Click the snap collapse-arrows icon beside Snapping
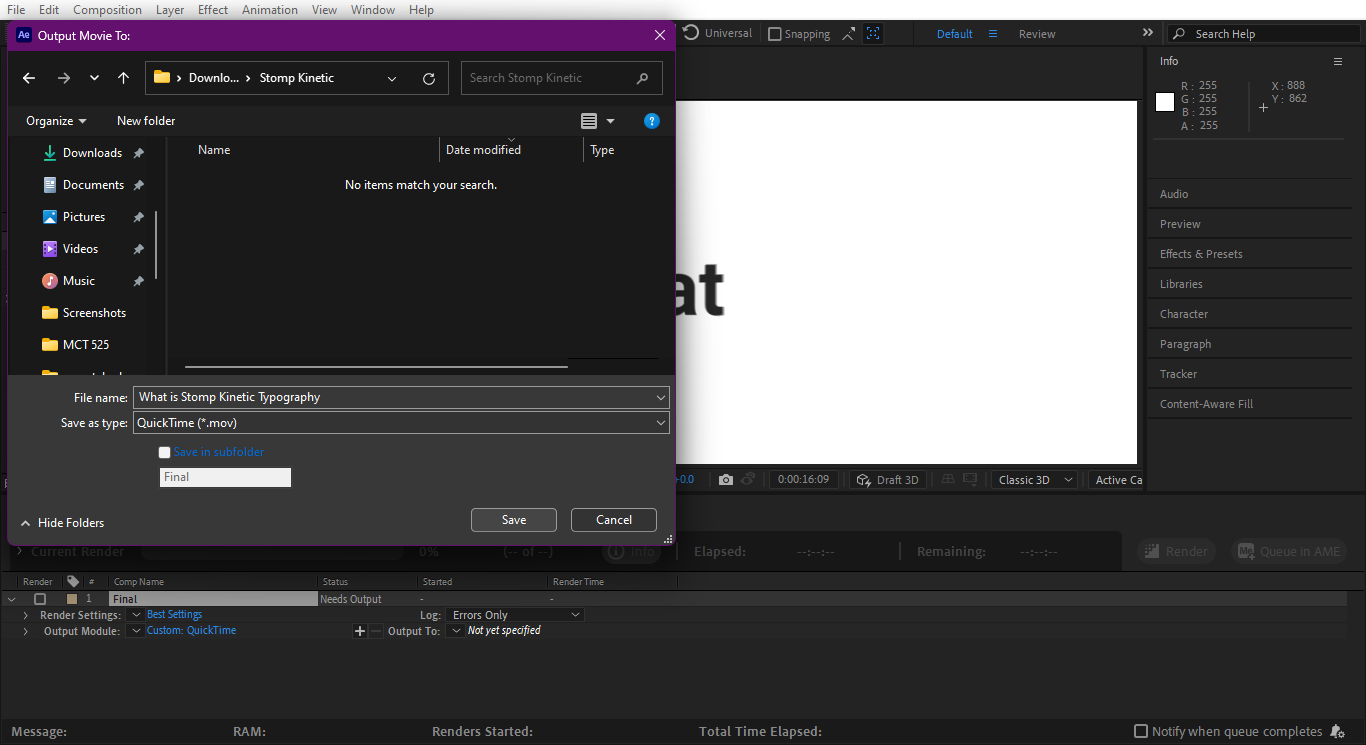The height and width of the screenshot is (745, 1366). pyautogui.click(x=848, y=34)
